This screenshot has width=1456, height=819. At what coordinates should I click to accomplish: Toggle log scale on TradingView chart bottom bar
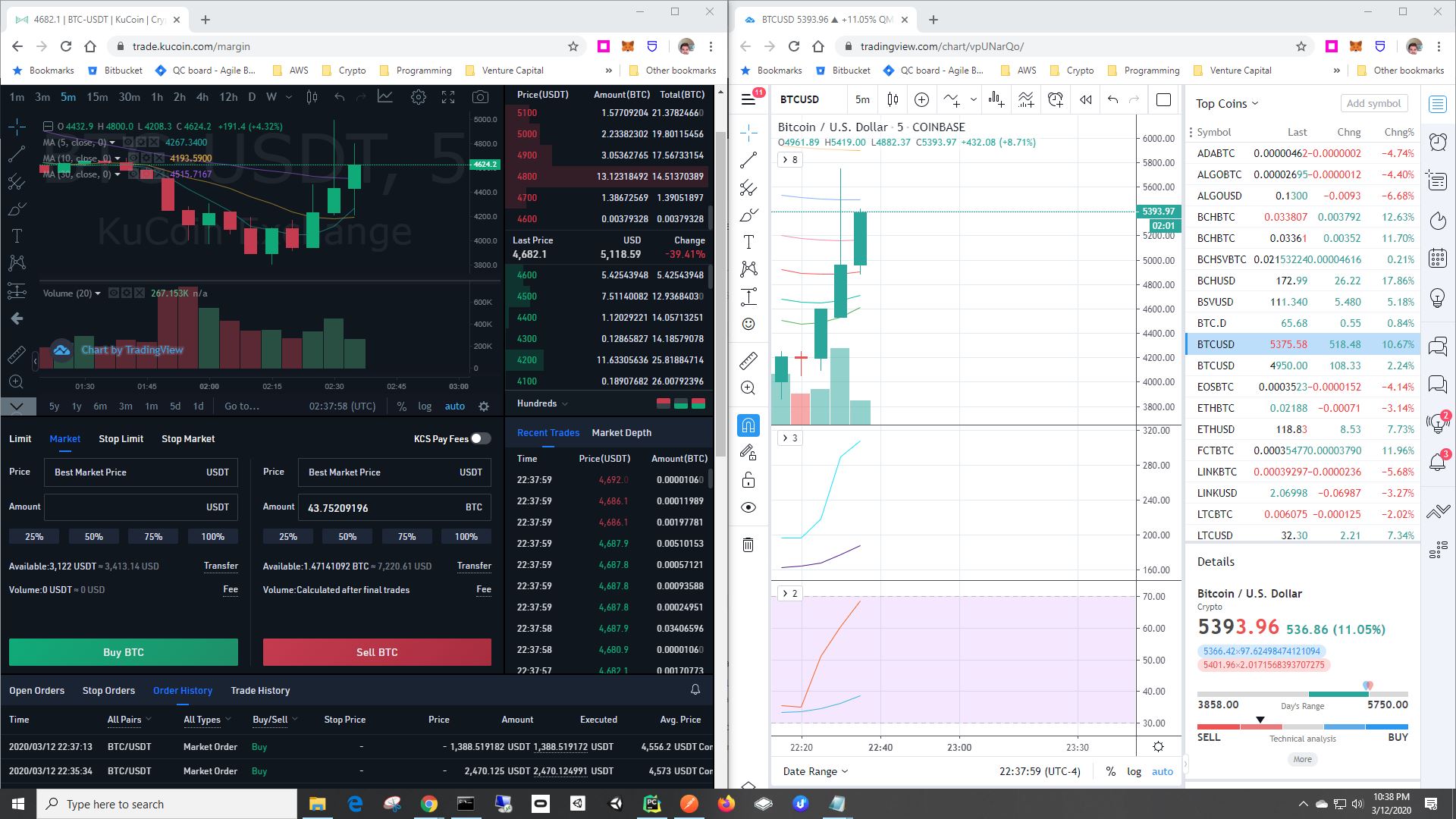click(1134, 771)
